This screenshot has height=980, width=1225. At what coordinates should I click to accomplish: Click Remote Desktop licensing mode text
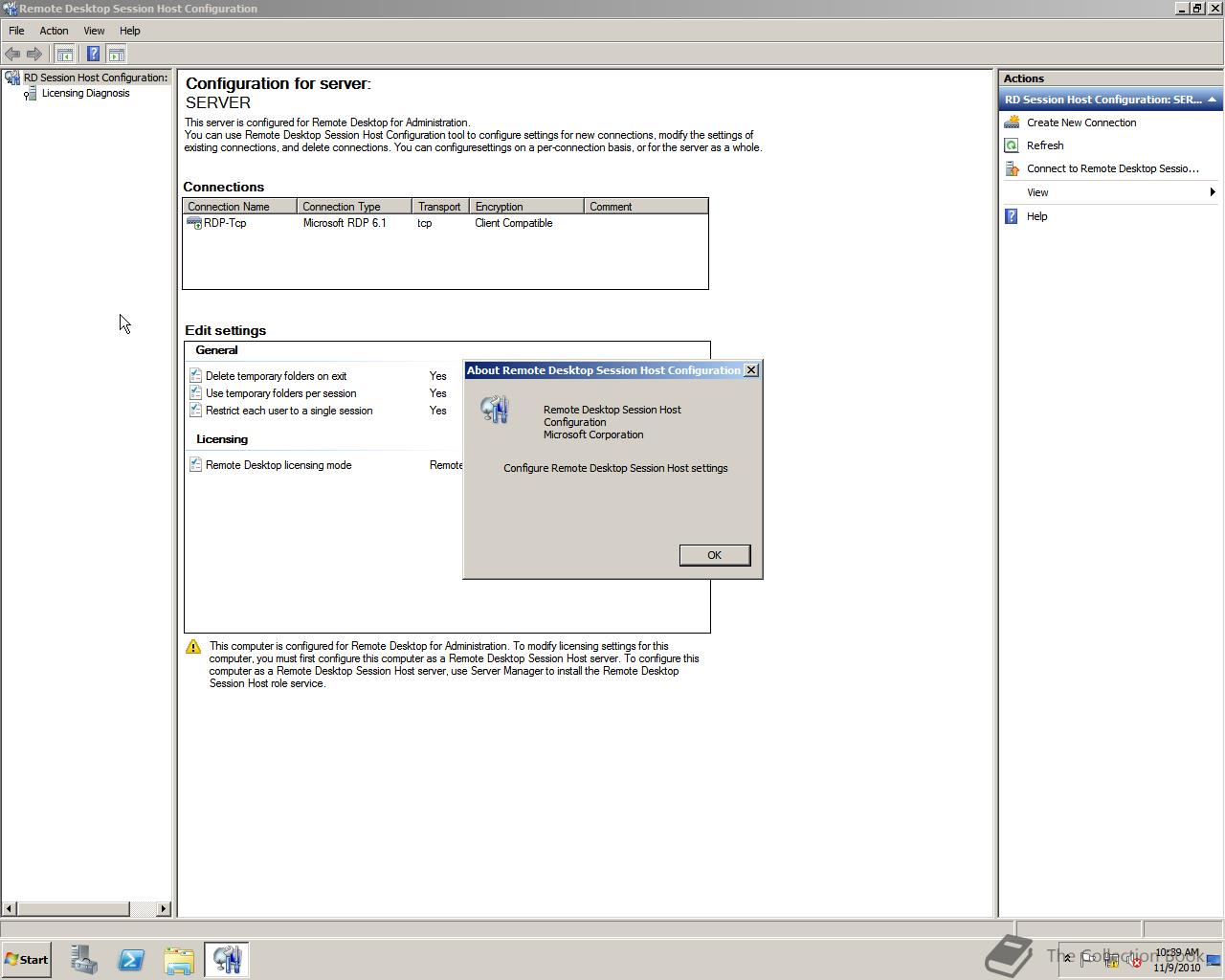pos(278,465)
